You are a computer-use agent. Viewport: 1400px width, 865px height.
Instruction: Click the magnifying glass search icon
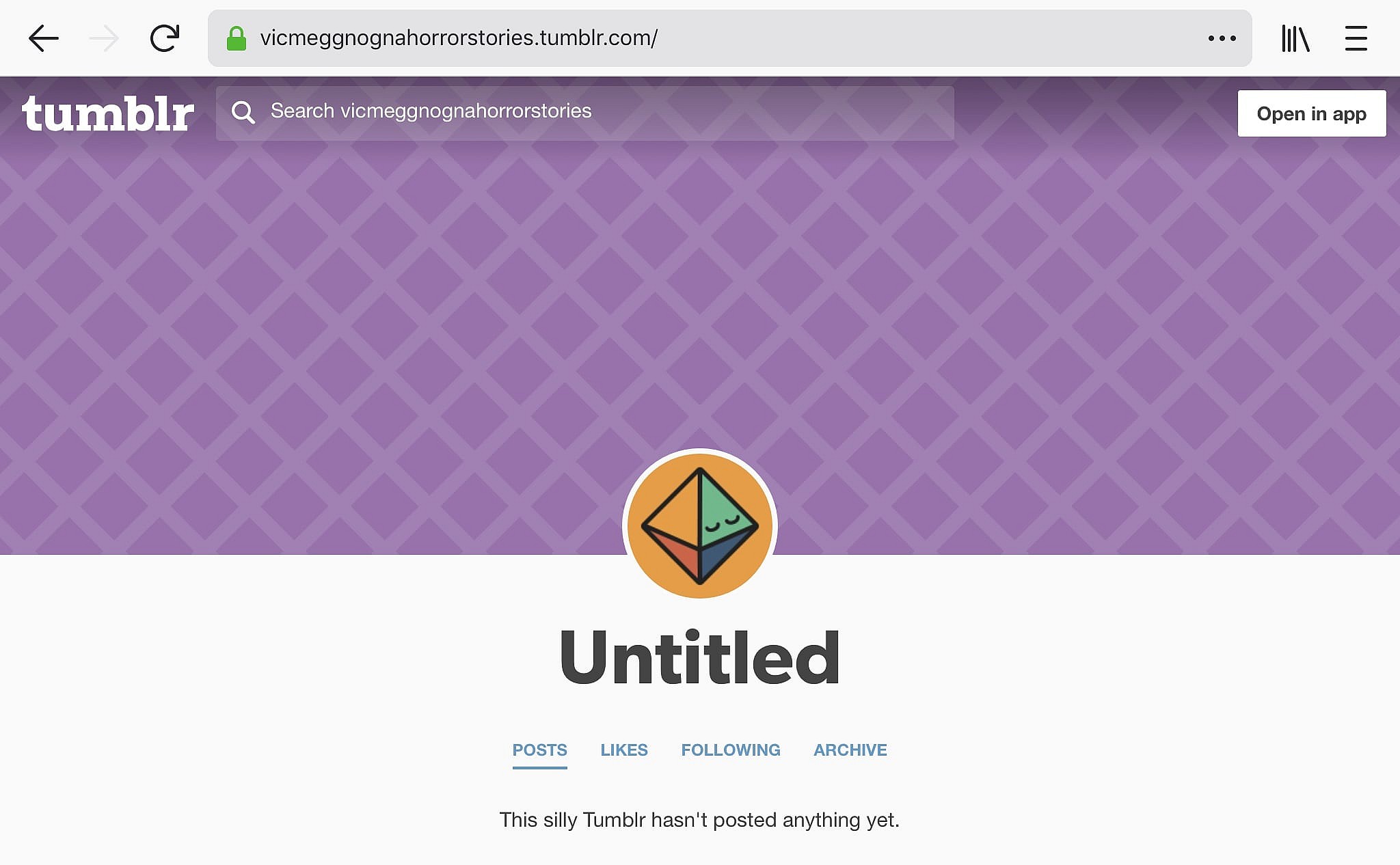(x=243, y=112)
